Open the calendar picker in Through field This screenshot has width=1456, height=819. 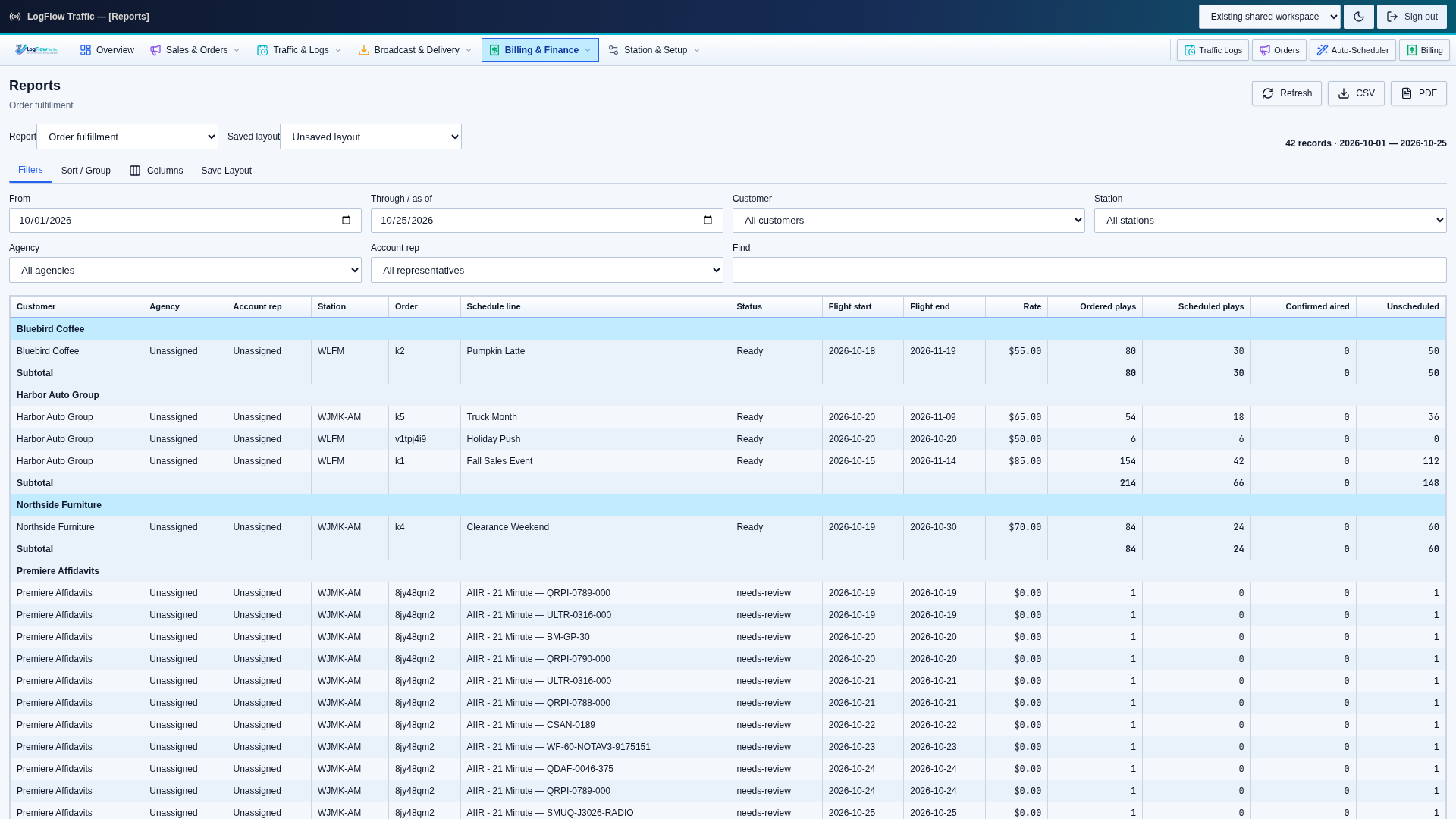tap(708, 221)
